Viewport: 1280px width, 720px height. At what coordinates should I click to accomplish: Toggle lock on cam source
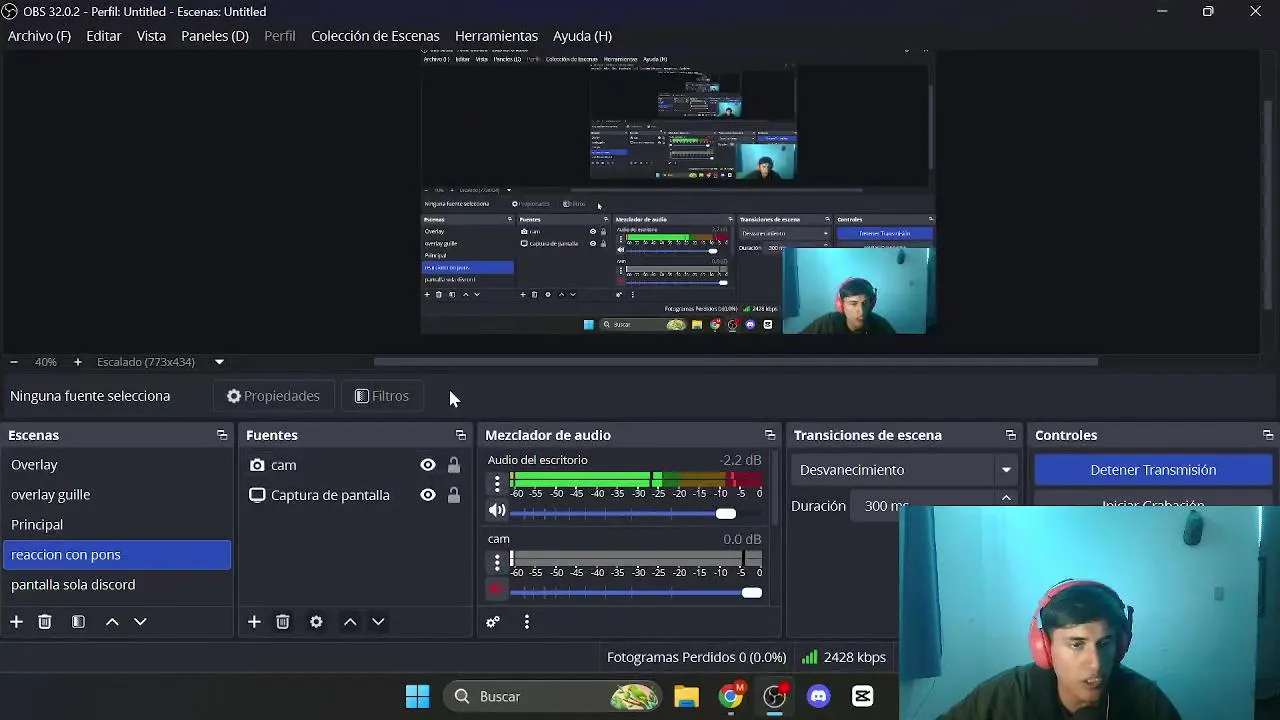point(454,465)
